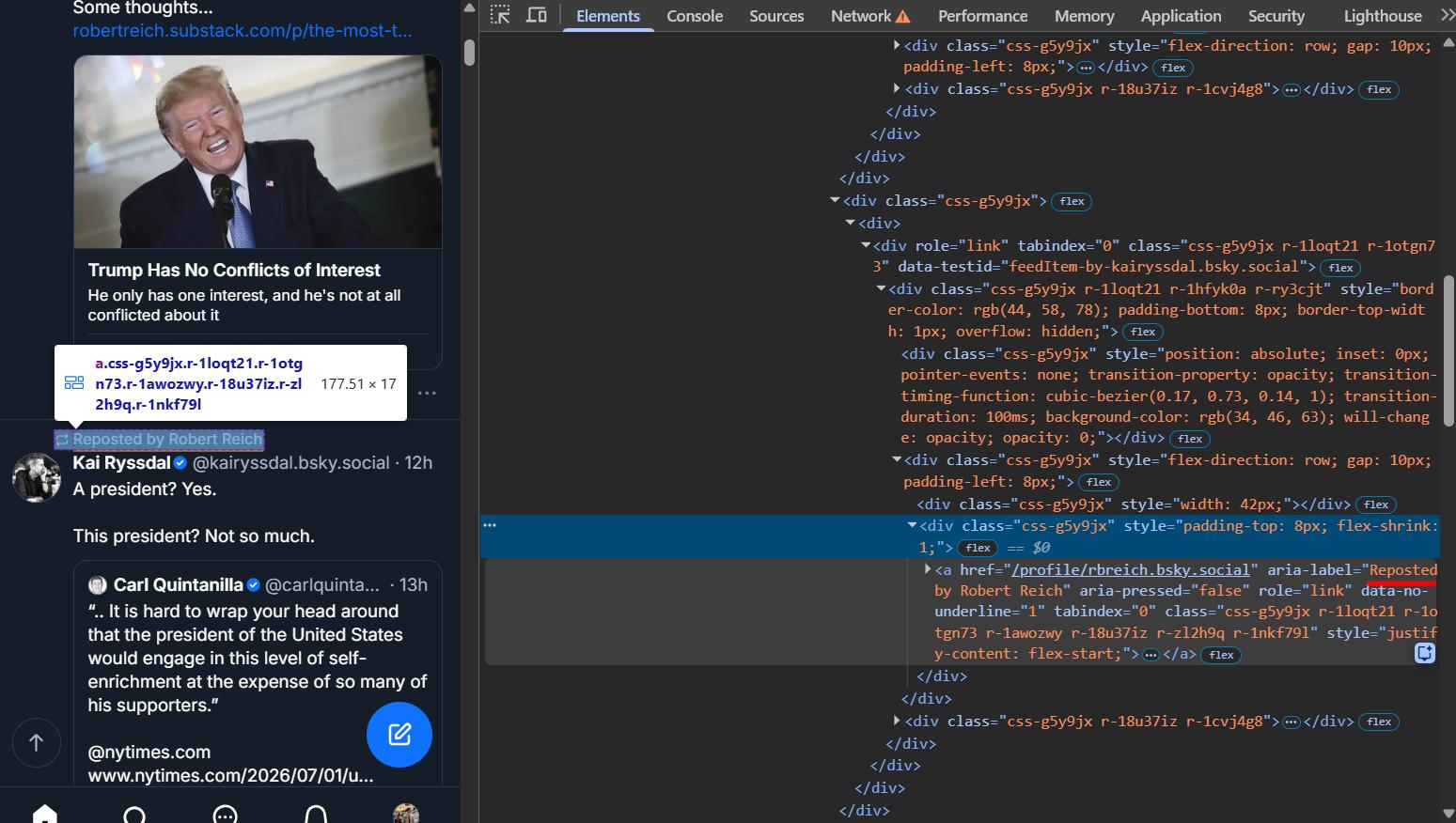This screenshot has height=823, width=1456.
Task: Open Search in the bottom navigation
Action: pyautogui.click(x=134, y=815)
